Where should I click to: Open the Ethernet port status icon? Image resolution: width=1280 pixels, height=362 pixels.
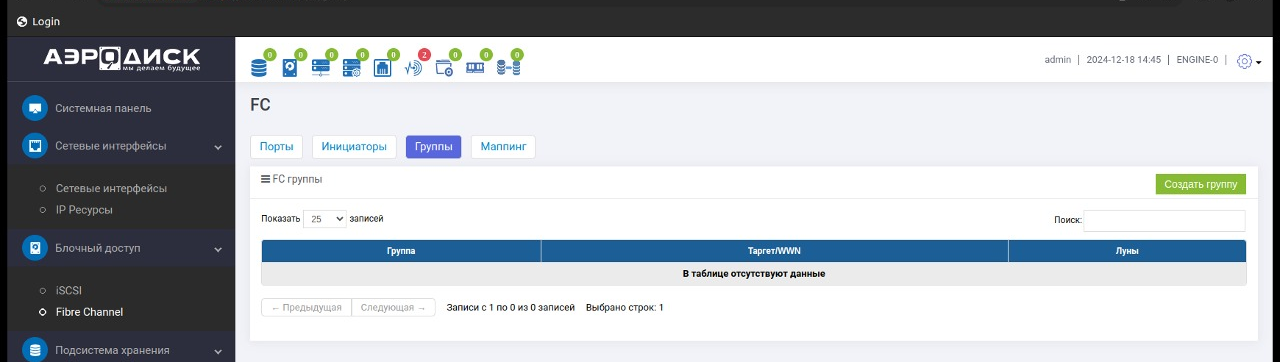[382, 68]
